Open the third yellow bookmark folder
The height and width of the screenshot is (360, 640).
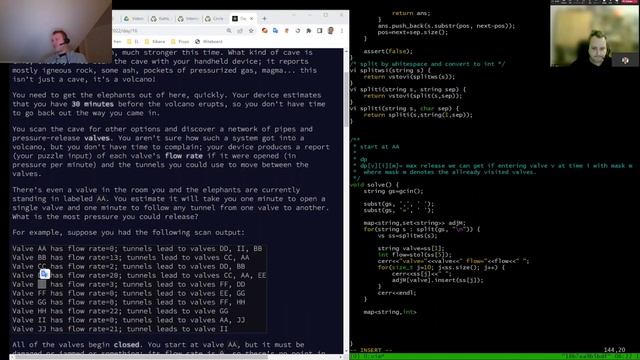click(180, 42)
